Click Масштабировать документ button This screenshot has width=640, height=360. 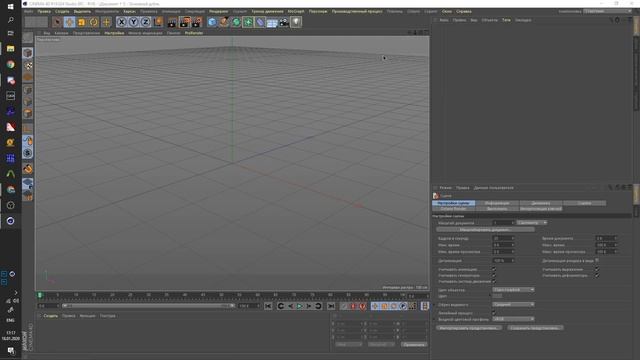(x=485, y=230)
